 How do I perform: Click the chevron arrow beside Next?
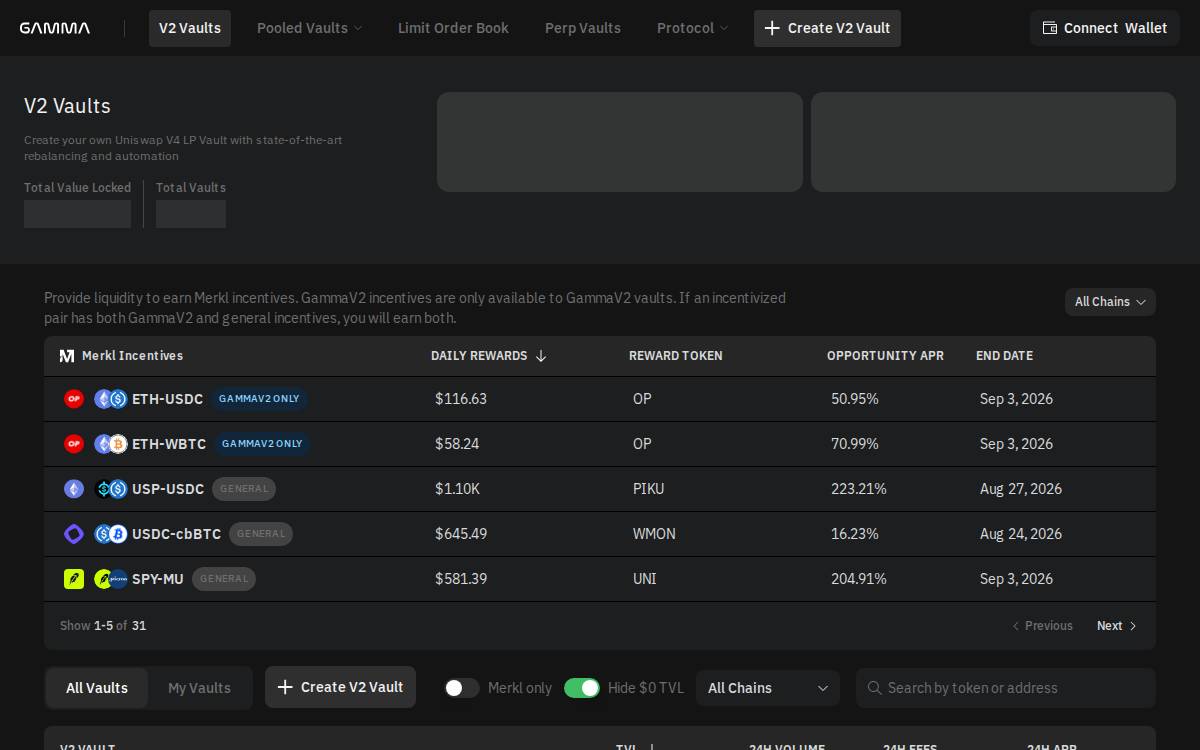tap(1133, 626)
